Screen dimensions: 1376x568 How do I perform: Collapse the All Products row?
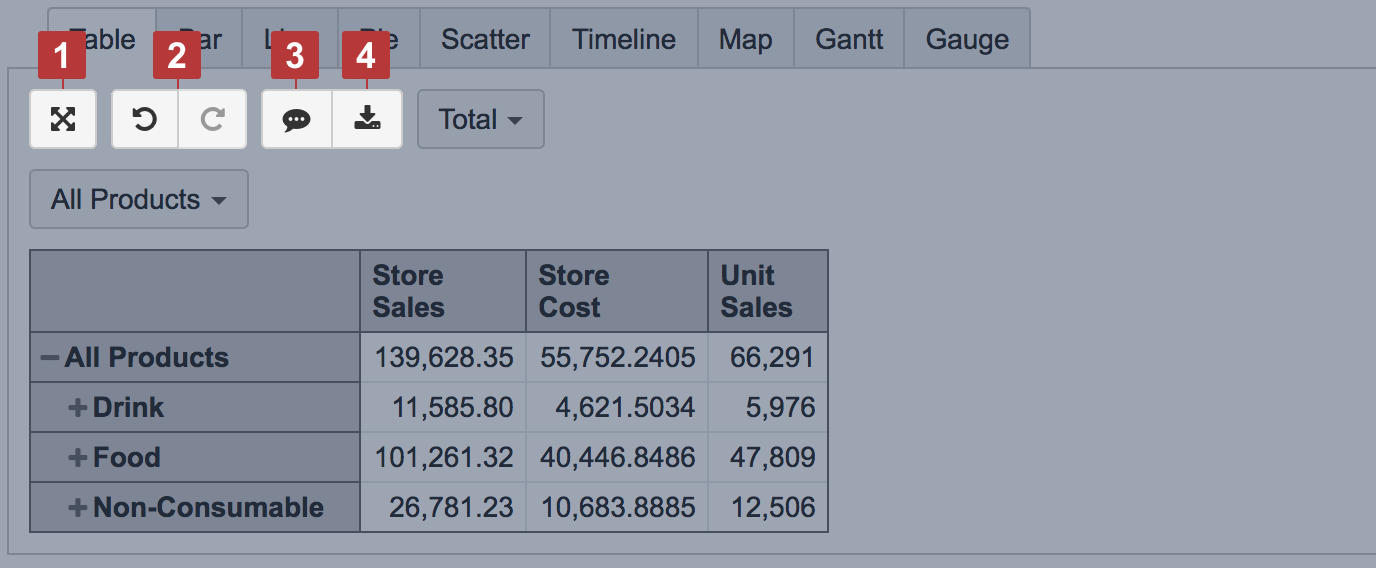[50, 358]
